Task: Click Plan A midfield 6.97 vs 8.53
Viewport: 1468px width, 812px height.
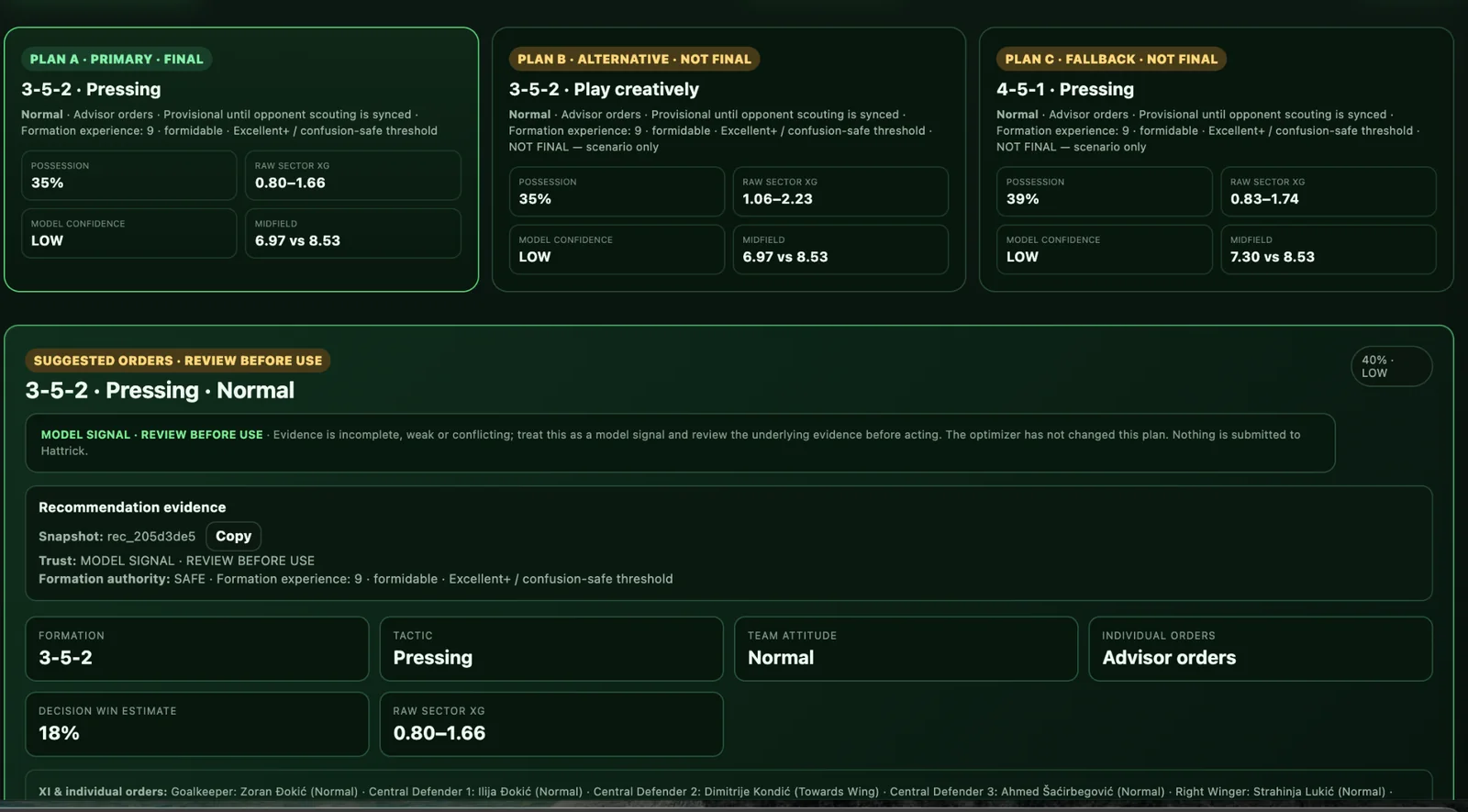Action: [352, 233]
